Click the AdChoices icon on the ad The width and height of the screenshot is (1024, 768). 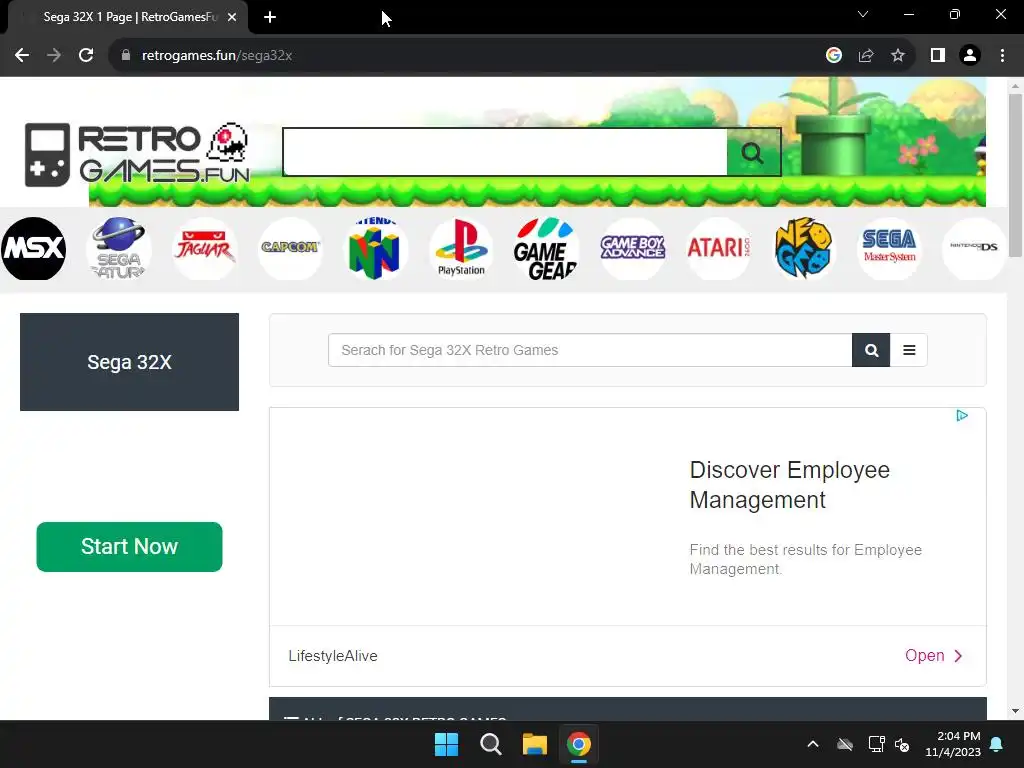pyautogui.click(x=962, y=415)
